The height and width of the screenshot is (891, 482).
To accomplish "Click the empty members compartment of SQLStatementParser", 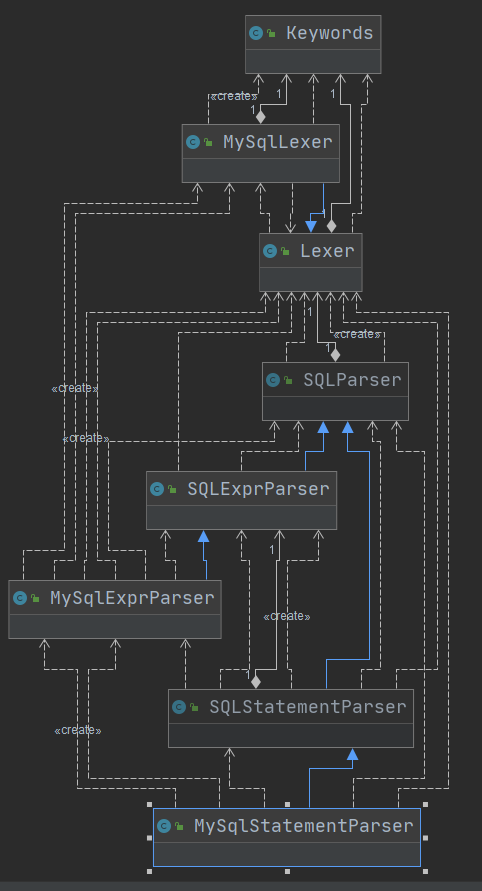I will point(291,735).
